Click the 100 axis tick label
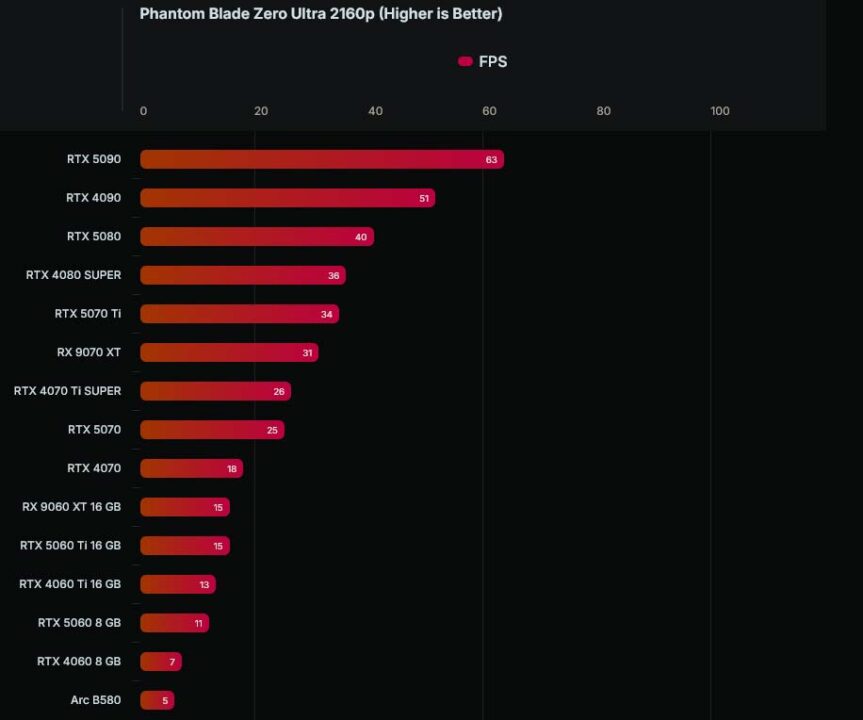 click(720, 111)
